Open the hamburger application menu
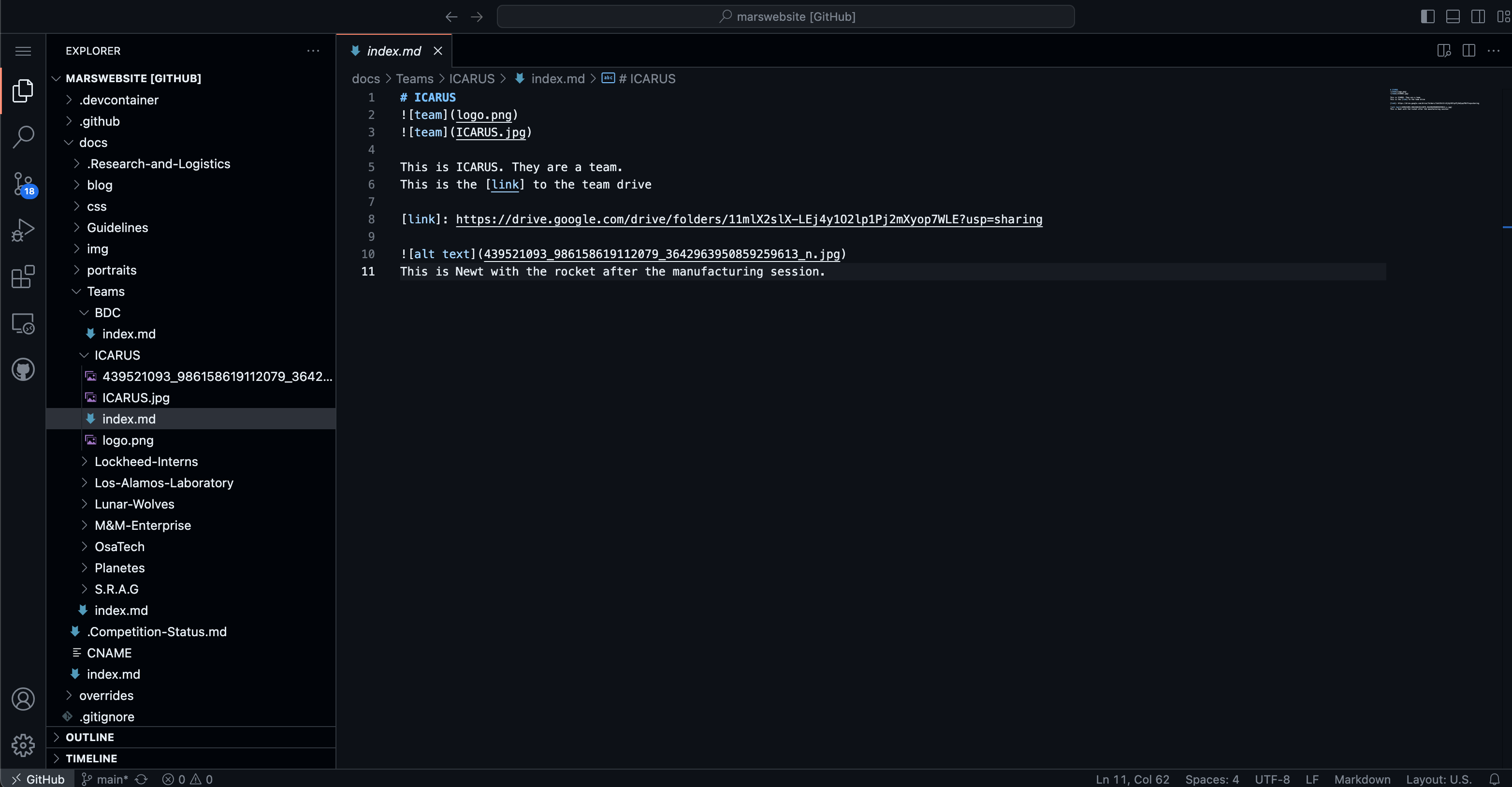The height and width of the screenshot is (787, 1512). pyautogui.click(x=23, y=51)
